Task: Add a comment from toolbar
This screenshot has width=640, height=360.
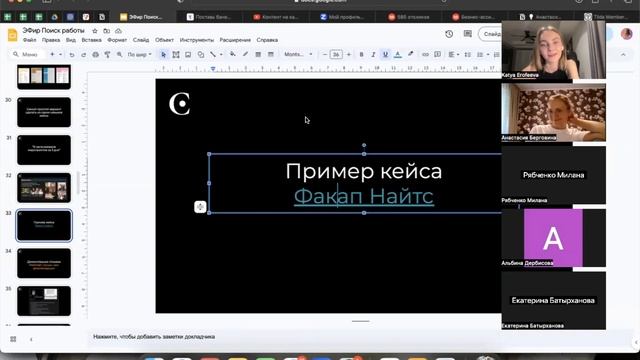Action: tap(438, 54)
